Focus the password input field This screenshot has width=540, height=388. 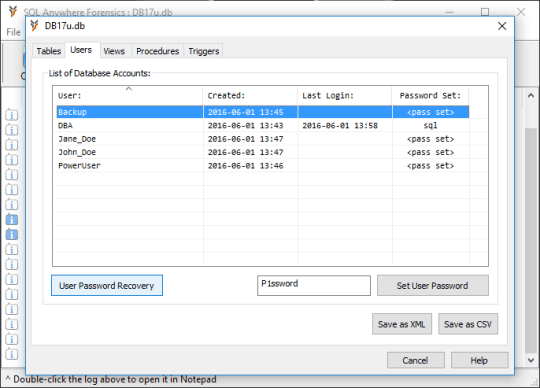coord(314,285)
